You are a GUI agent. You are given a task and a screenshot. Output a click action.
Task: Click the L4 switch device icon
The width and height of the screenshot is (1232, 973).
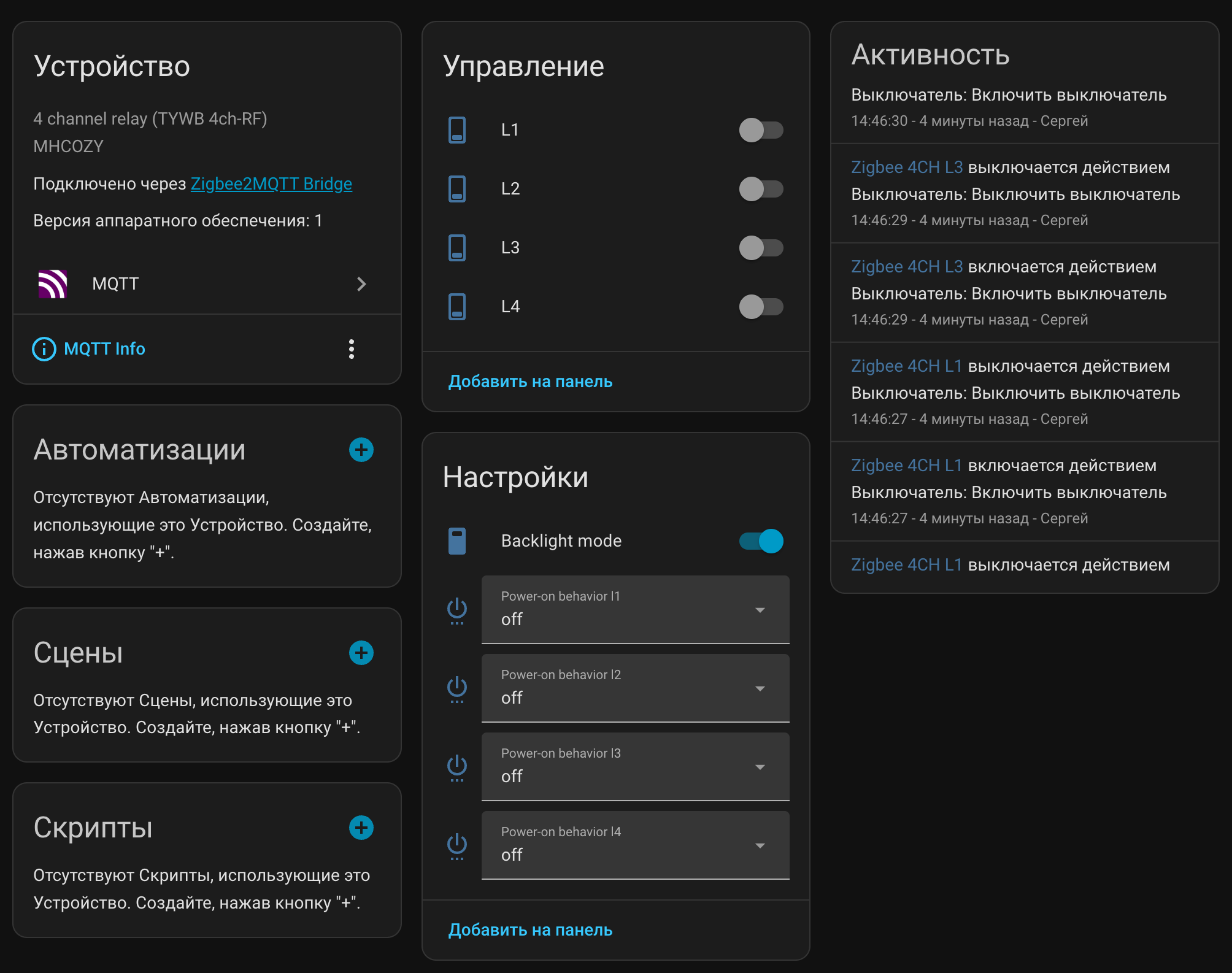tap(457, 307)
